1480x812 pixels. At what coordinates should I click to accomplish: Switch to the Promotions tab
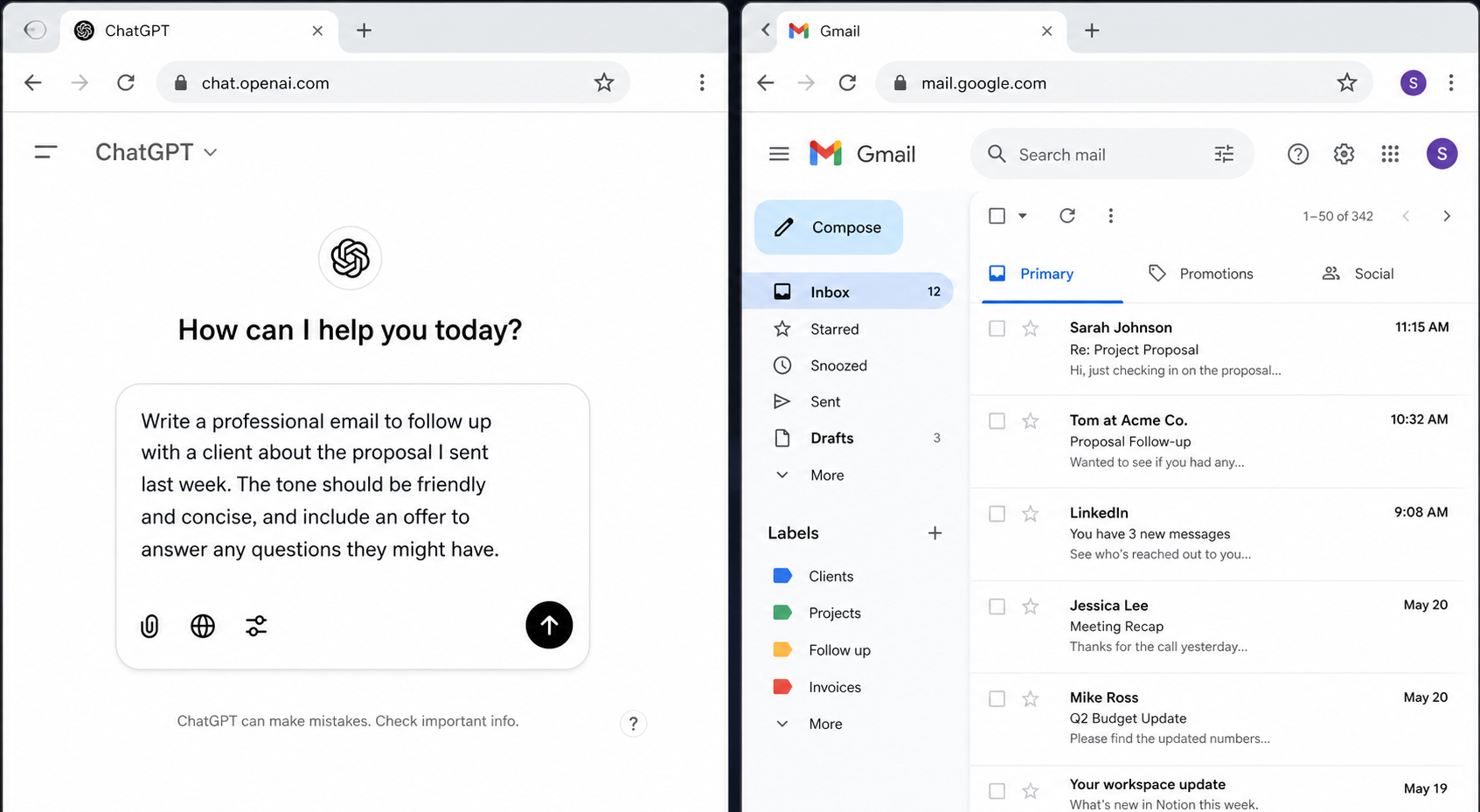click(x=1200, y=274)
